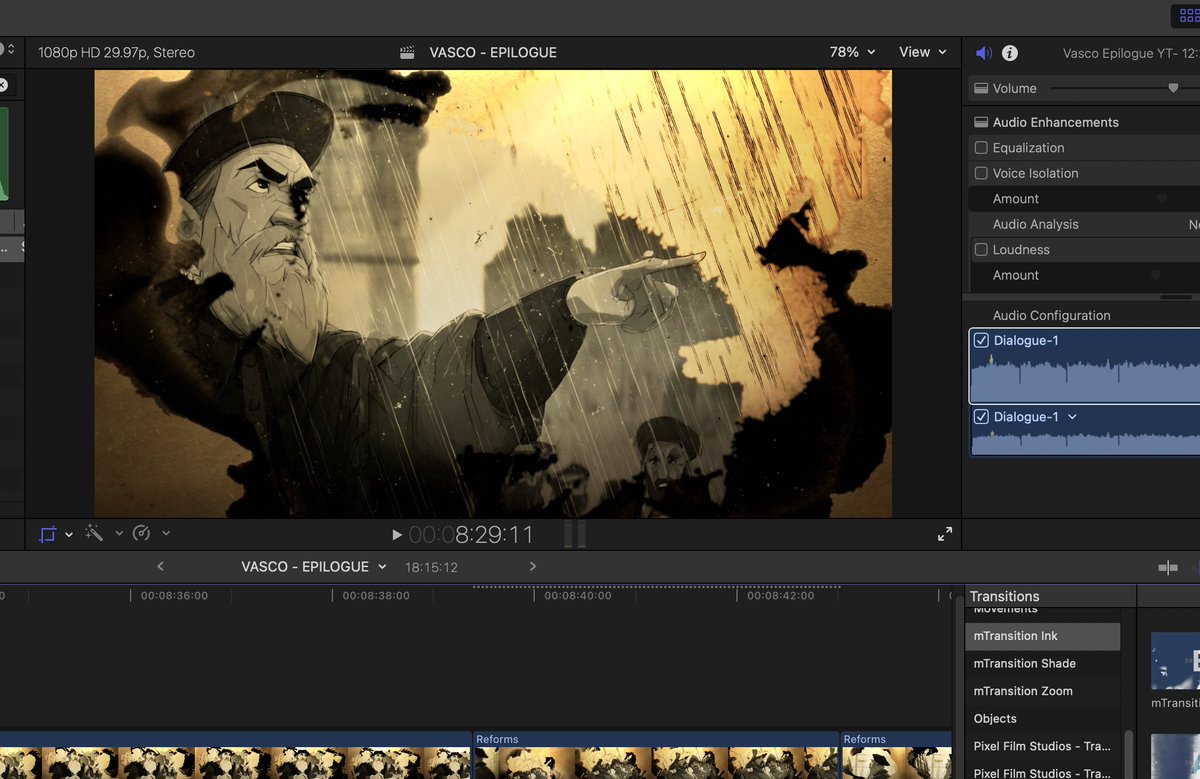Select the first Reforms clip in the timeline

[655, 755]
